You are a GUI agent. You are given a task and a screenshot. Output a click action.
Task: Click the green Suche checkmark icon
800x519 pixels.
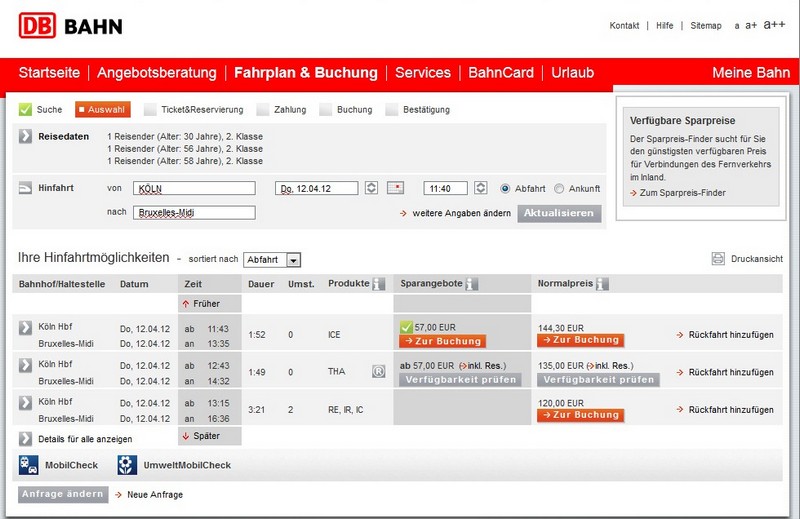tap(25, 109)
